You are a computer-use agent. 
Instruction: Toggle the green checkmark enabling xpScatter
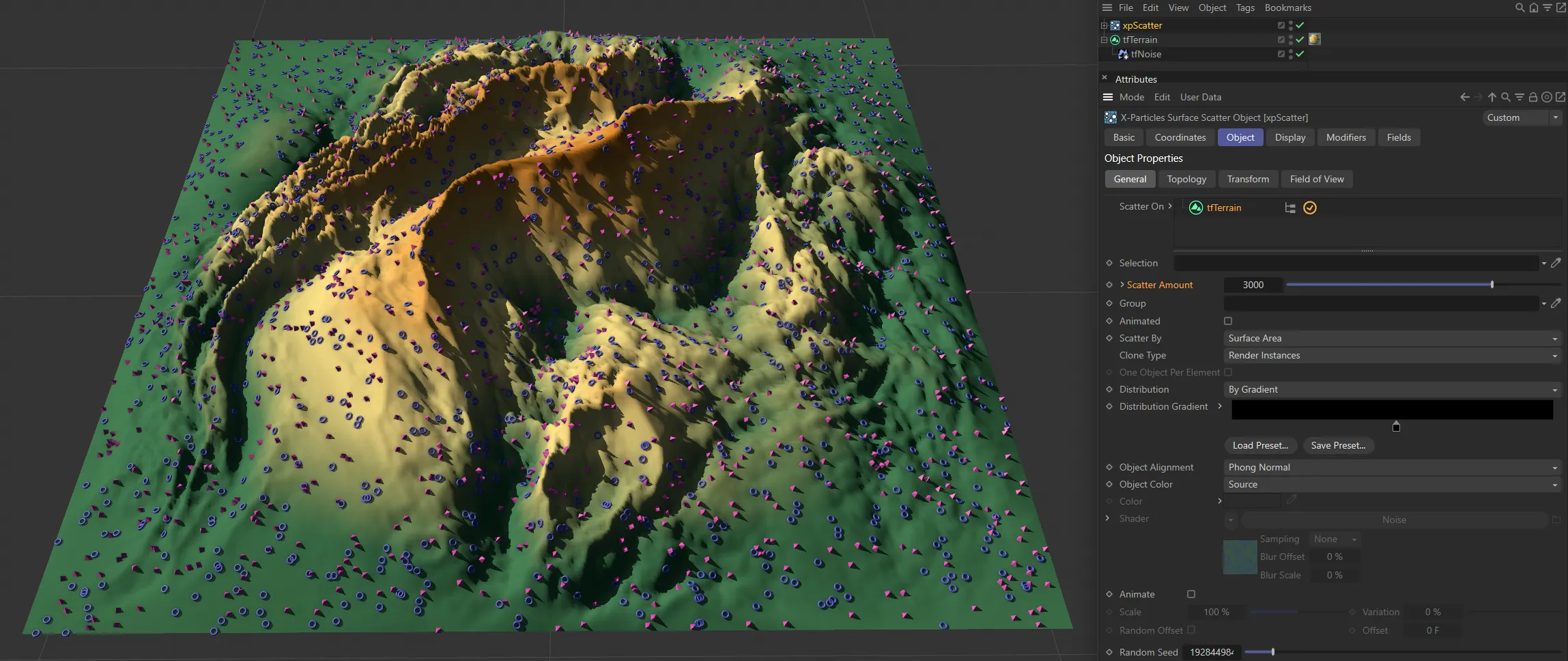(1300, 25)
